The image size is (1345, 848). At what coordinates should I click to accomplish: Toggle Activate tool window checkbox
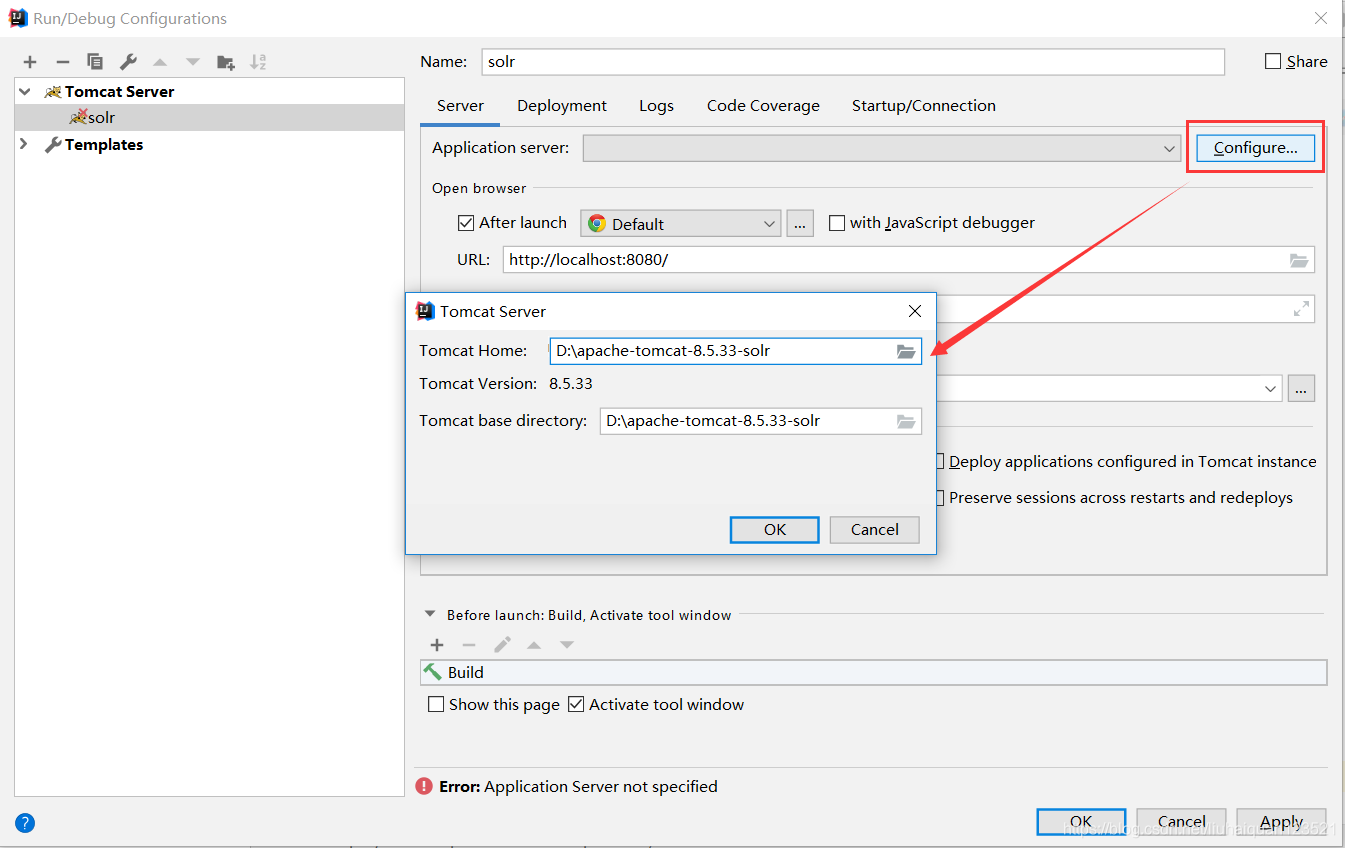(x=576, y=704)
